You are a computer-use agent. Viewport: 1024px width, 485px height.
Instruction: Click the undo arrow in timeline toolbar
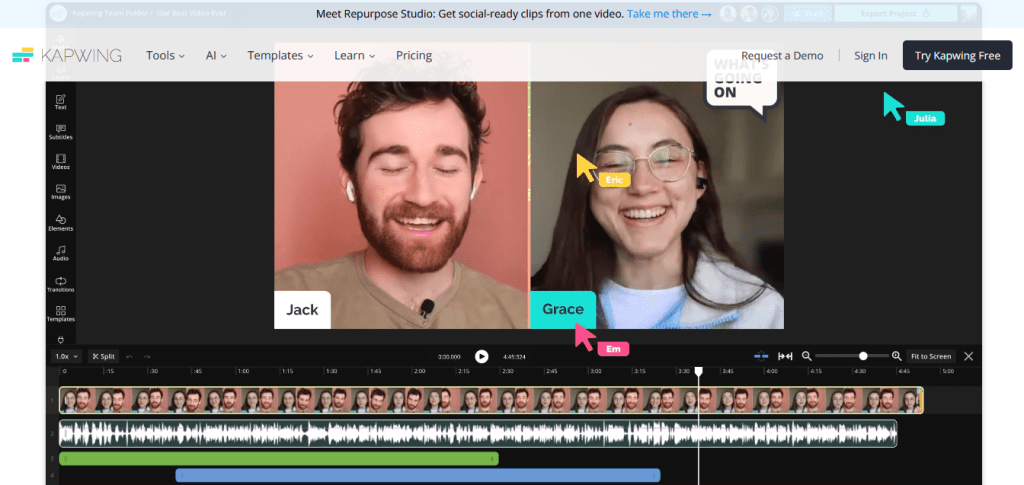pyautogui.click(x=129, y=356)
